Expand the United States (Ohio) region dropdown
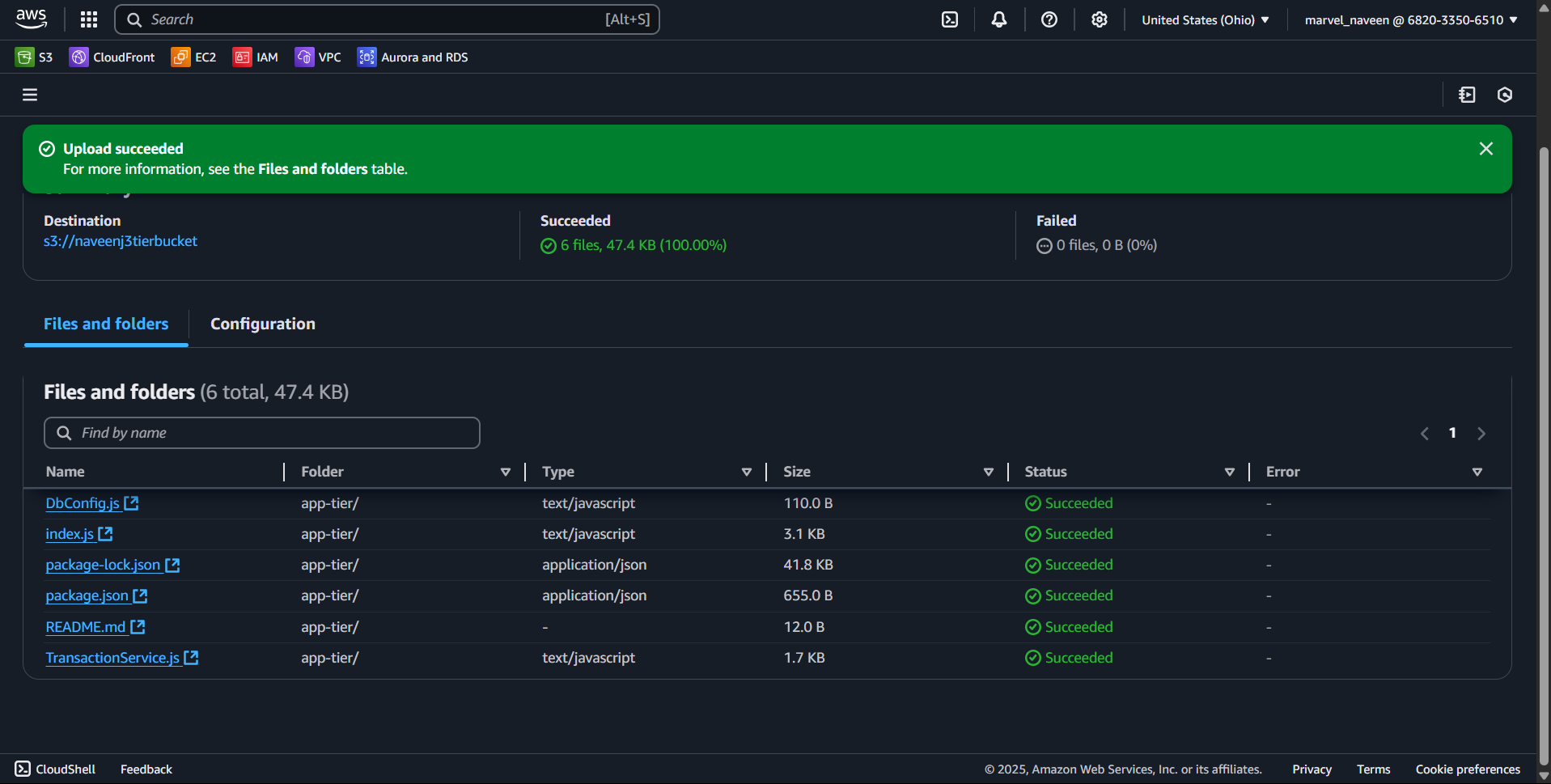Image resolution: width=1551 pixels, height=784 pixels. click(x=1205, y=19)
